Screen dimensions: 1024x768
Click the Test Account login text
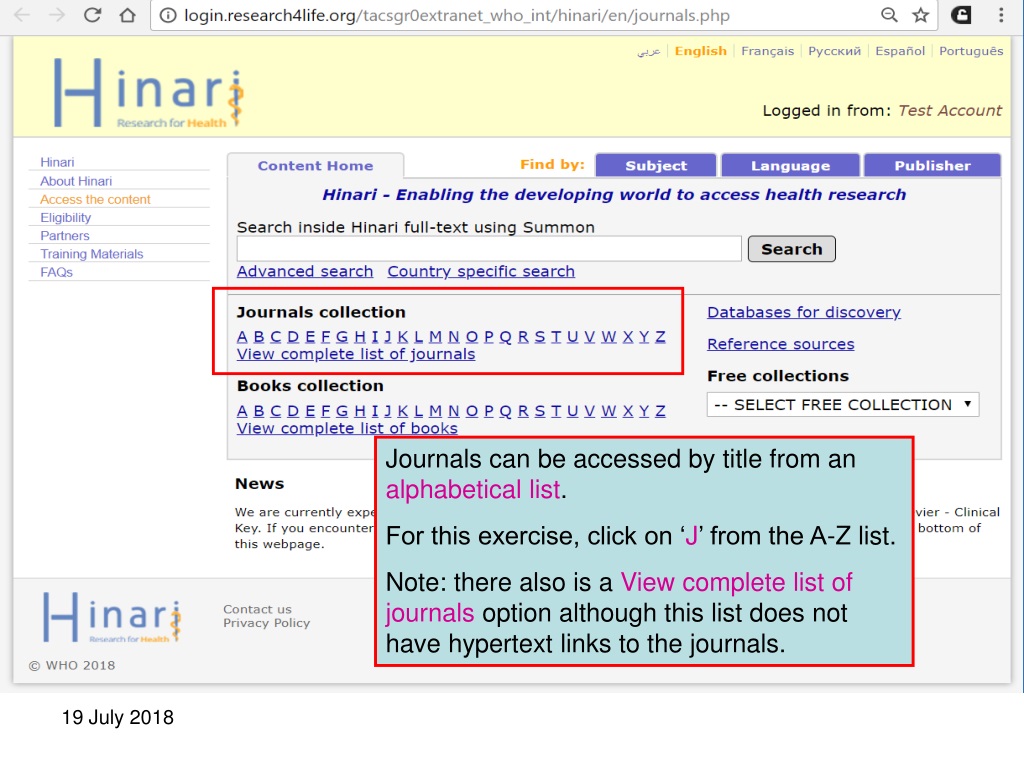(950, 110)
